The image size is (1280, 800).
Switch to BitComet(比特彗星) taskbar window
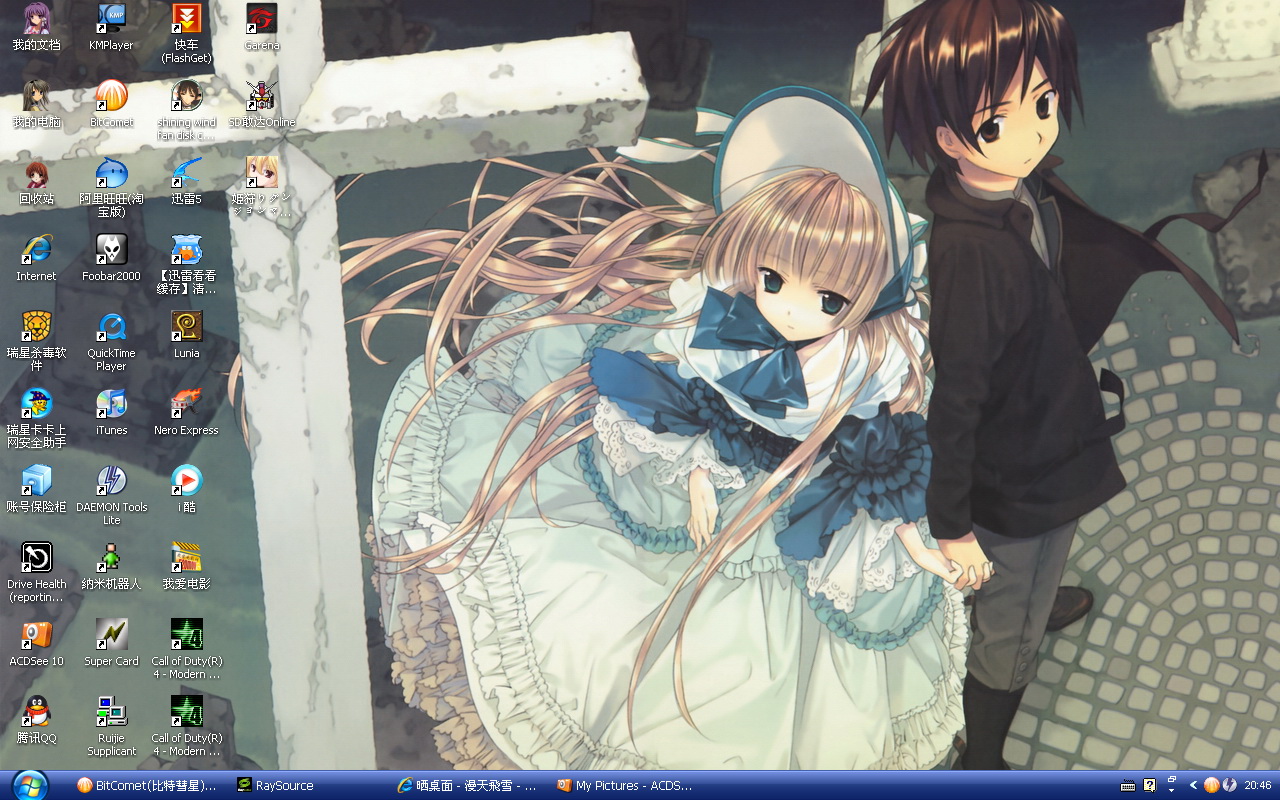(x=146, y=785)
